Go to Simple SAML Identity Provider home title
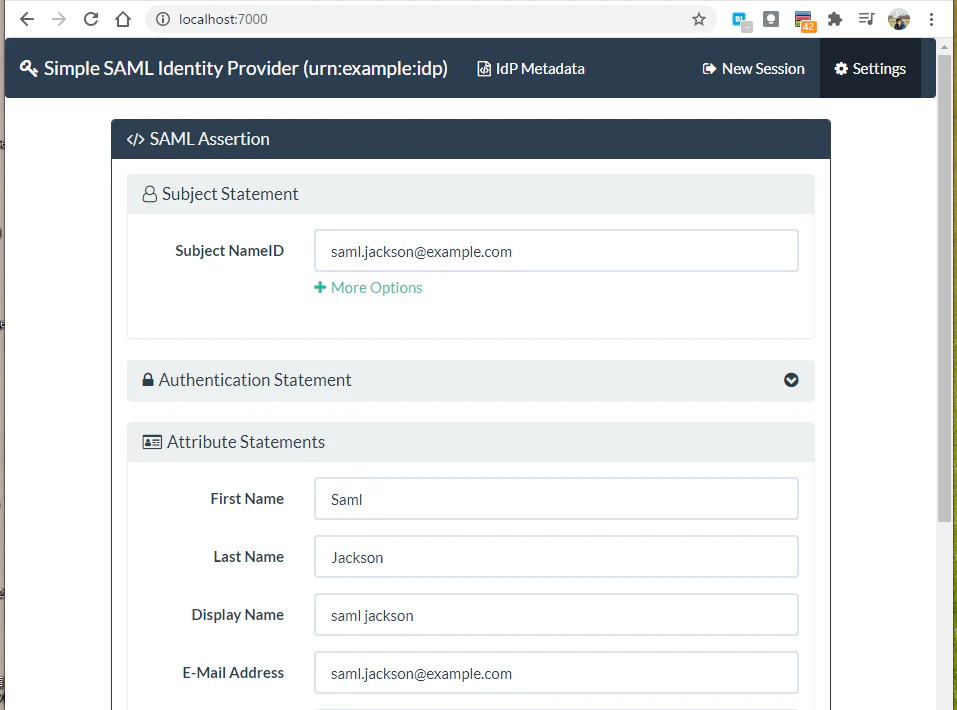This screenshot has width=957, height=710. click(x=234, y=68)
